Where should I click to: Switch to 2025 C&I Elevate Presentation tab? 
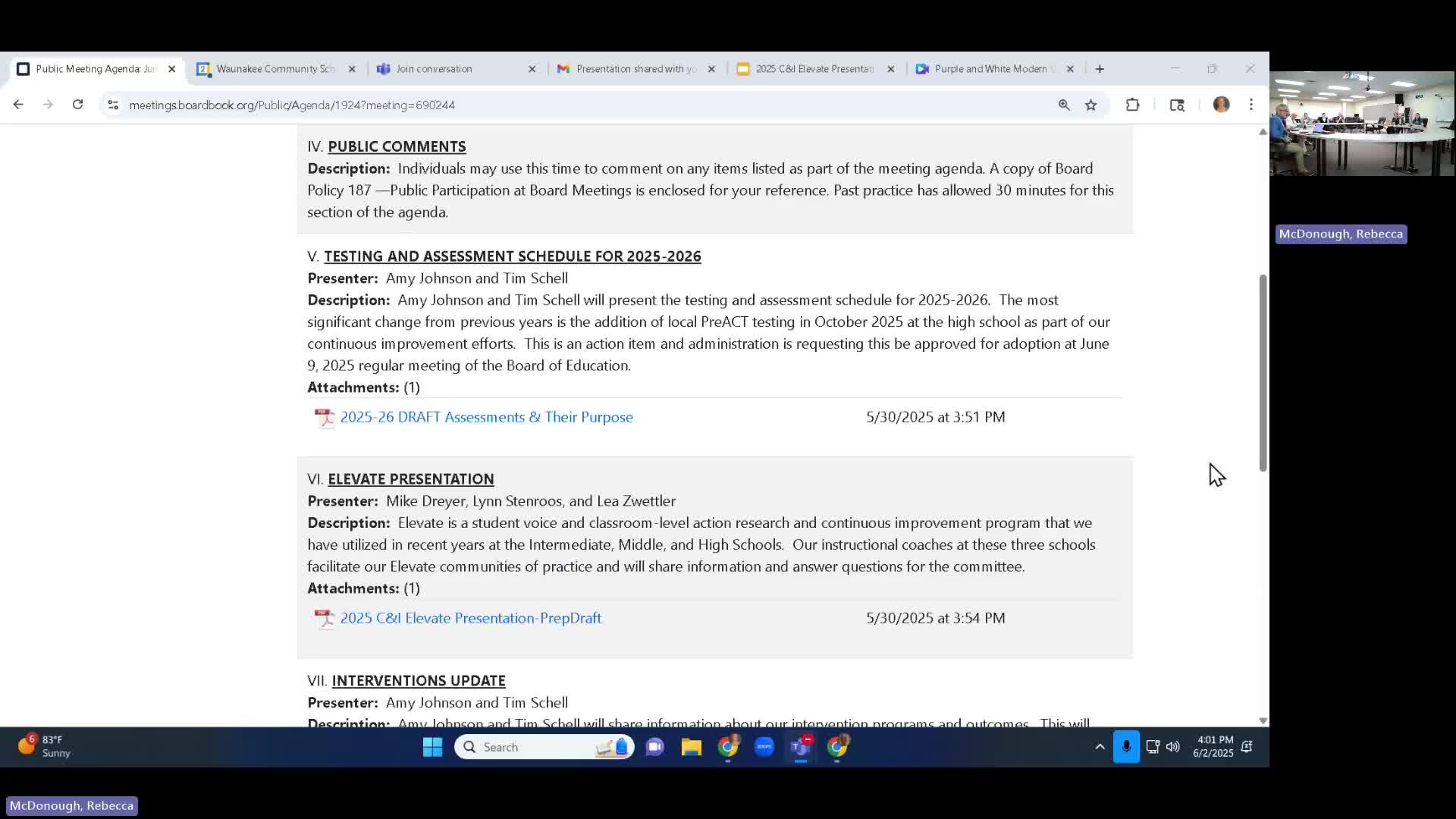814,69
